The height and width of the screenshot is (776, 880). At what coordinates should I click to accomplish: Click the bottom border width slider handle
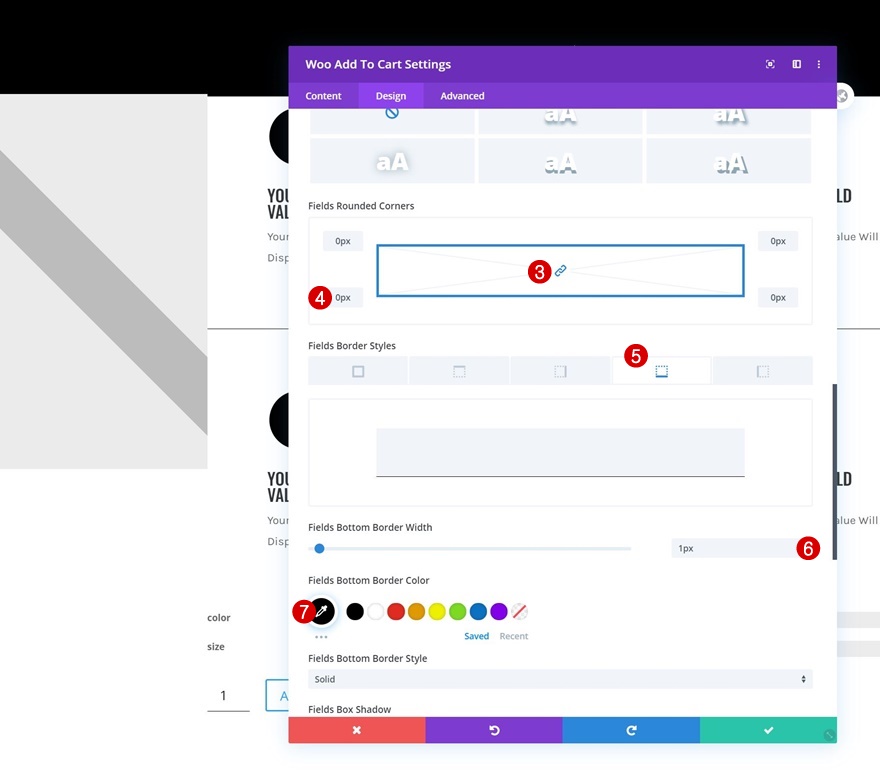(319, 548)
